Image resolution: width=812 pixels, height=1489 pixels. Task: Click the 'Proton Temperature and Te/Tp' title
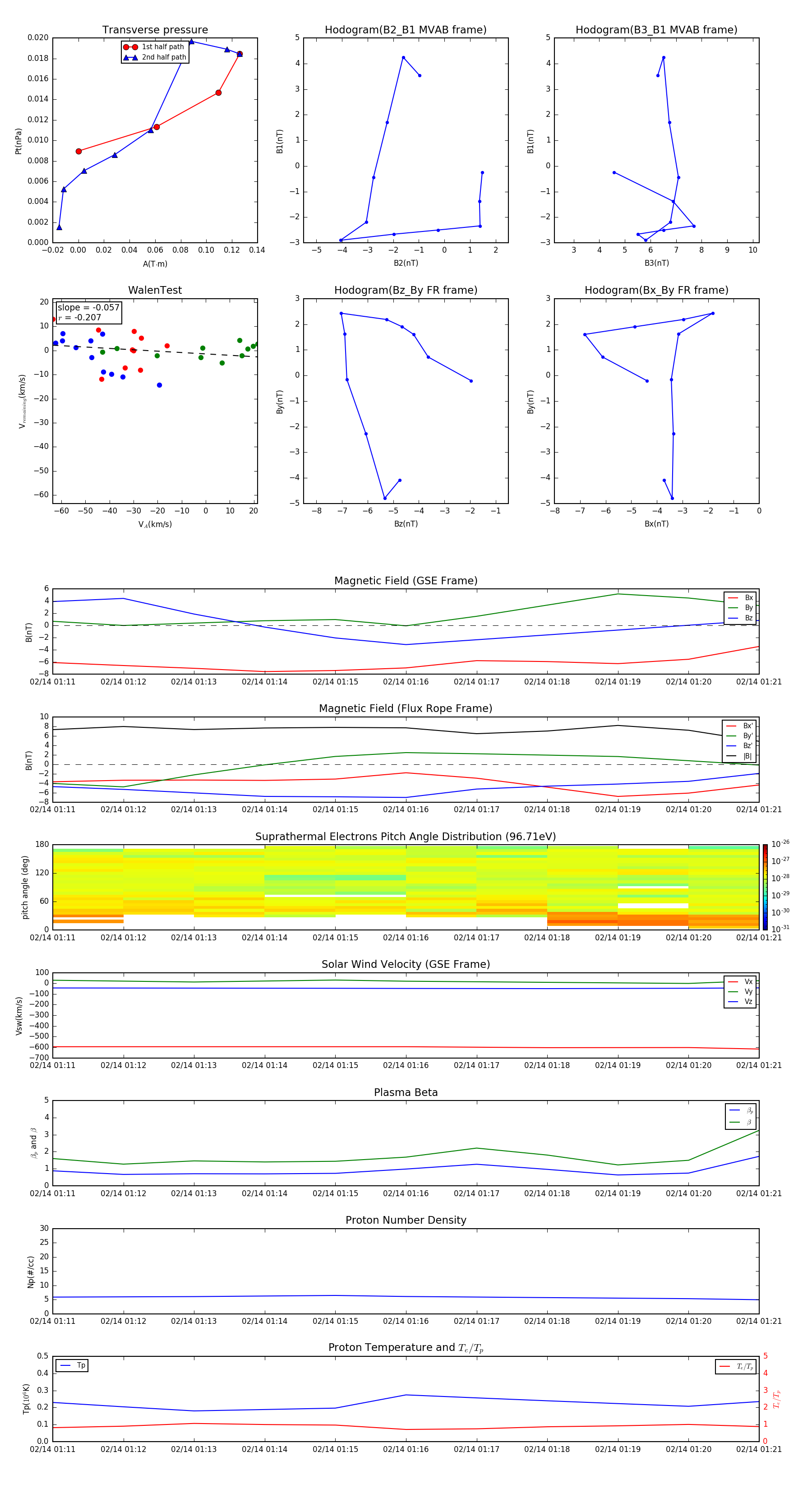[406, 1348]
